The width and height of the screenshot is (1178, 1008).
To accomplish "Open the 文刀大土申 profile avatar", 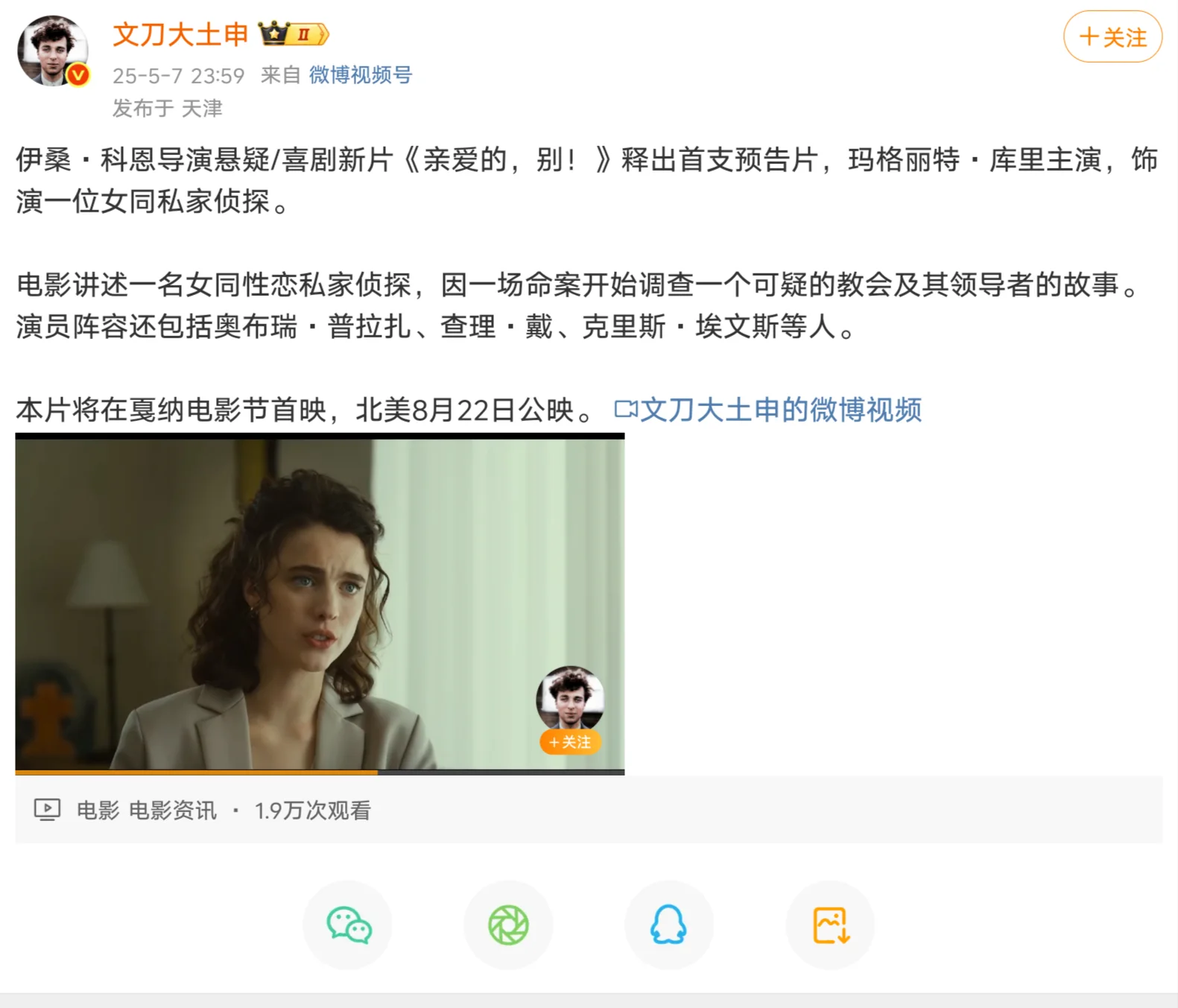I will click(x=52, y=51).
